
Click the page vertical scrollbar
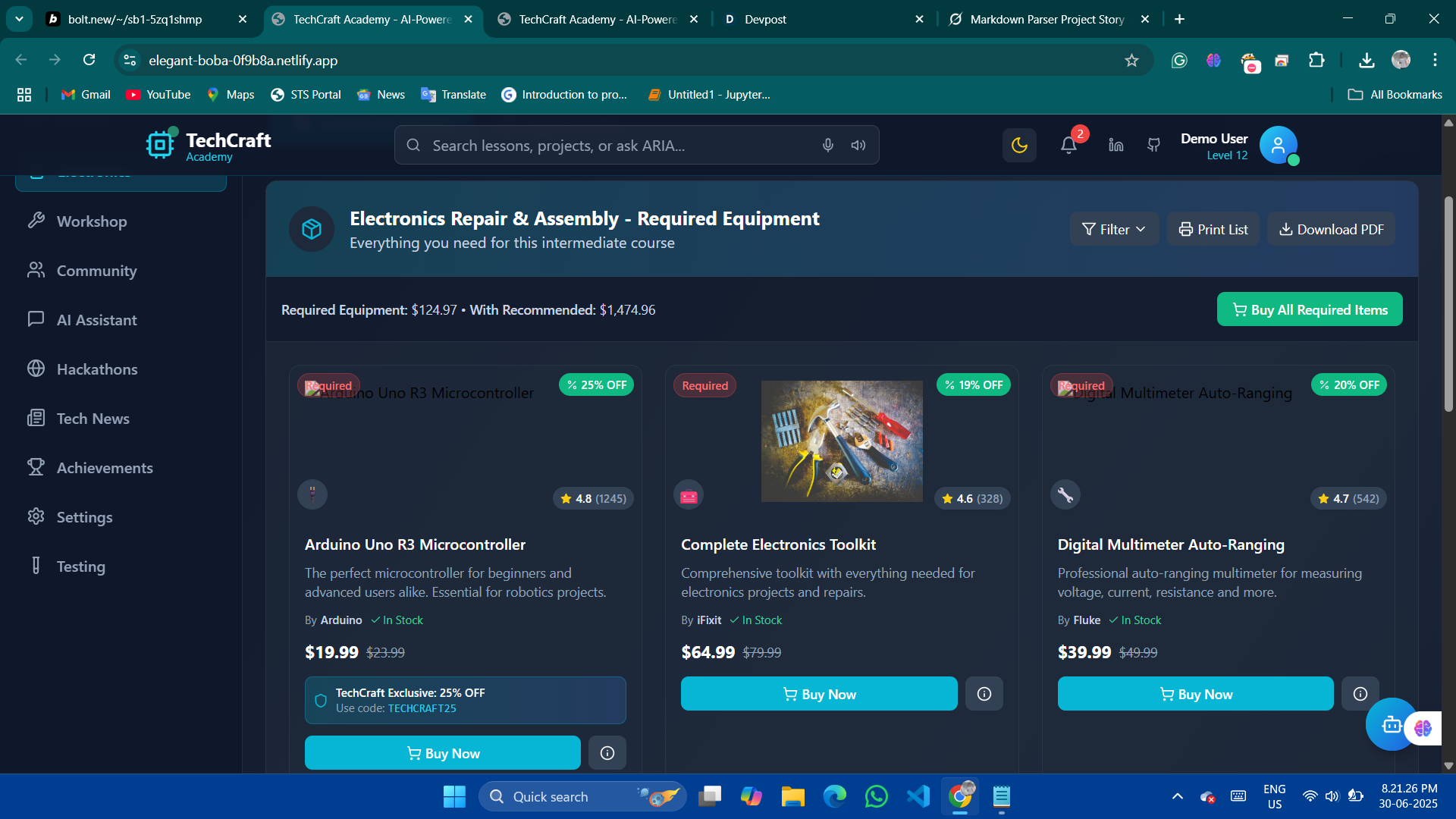click(x=1448, y=303)
